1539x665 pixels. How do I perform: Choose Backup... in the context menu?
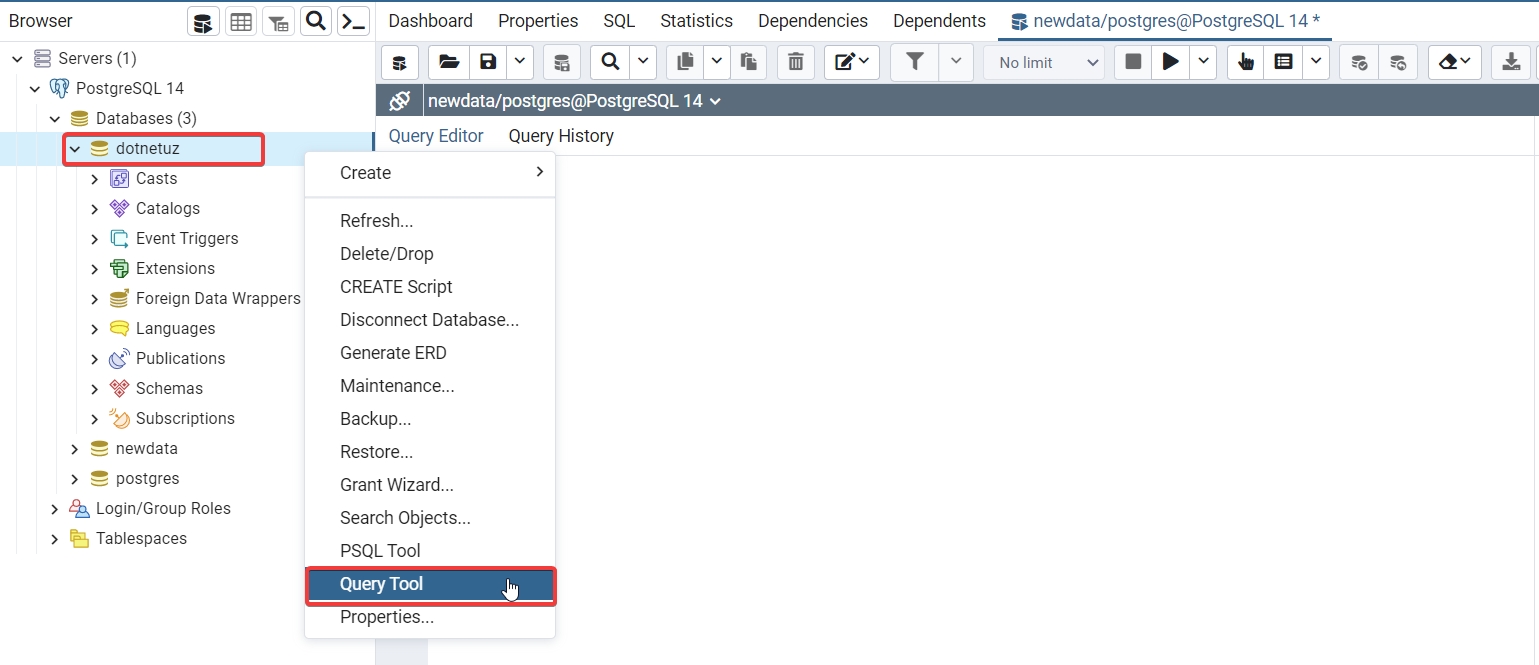(x=375, y=419)
